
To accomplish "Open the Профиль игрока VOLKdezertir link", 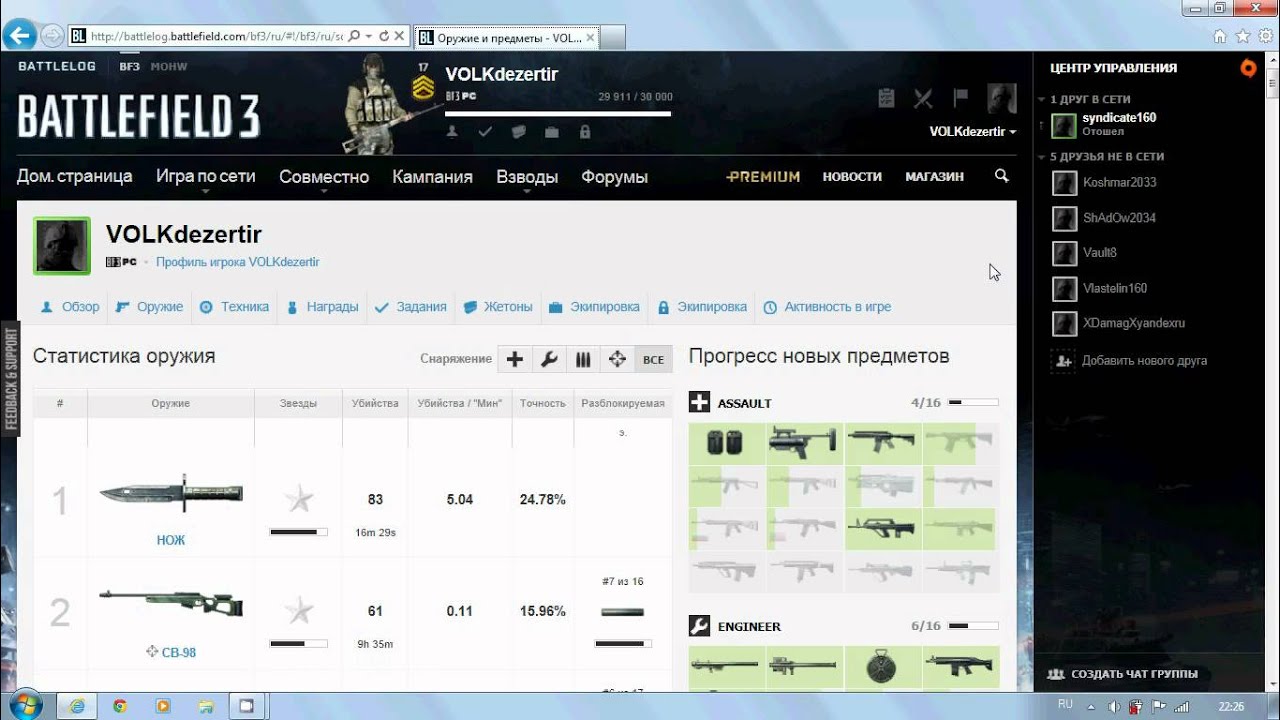I will click(x=238, y=262).
